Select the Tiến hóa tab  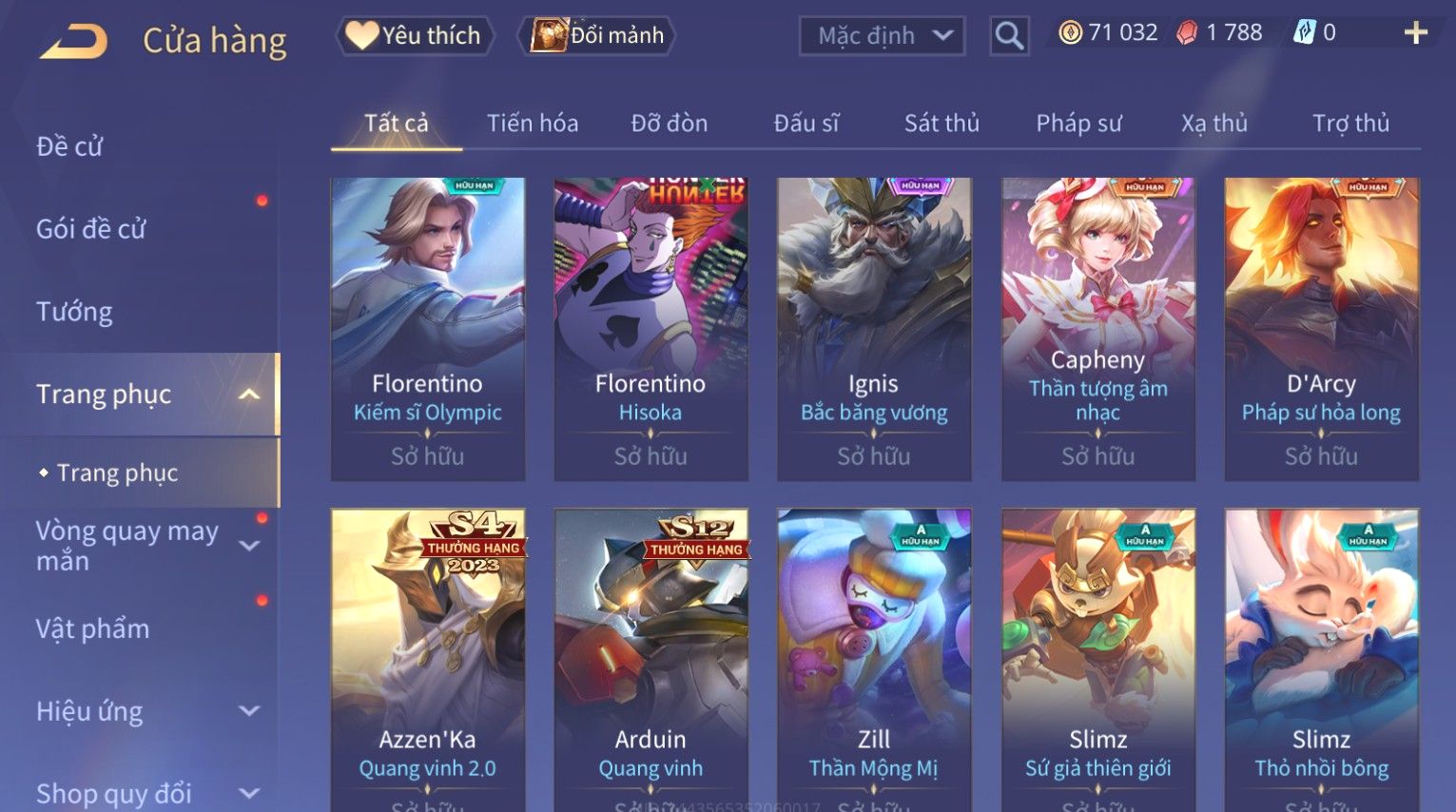coord(533,123)
